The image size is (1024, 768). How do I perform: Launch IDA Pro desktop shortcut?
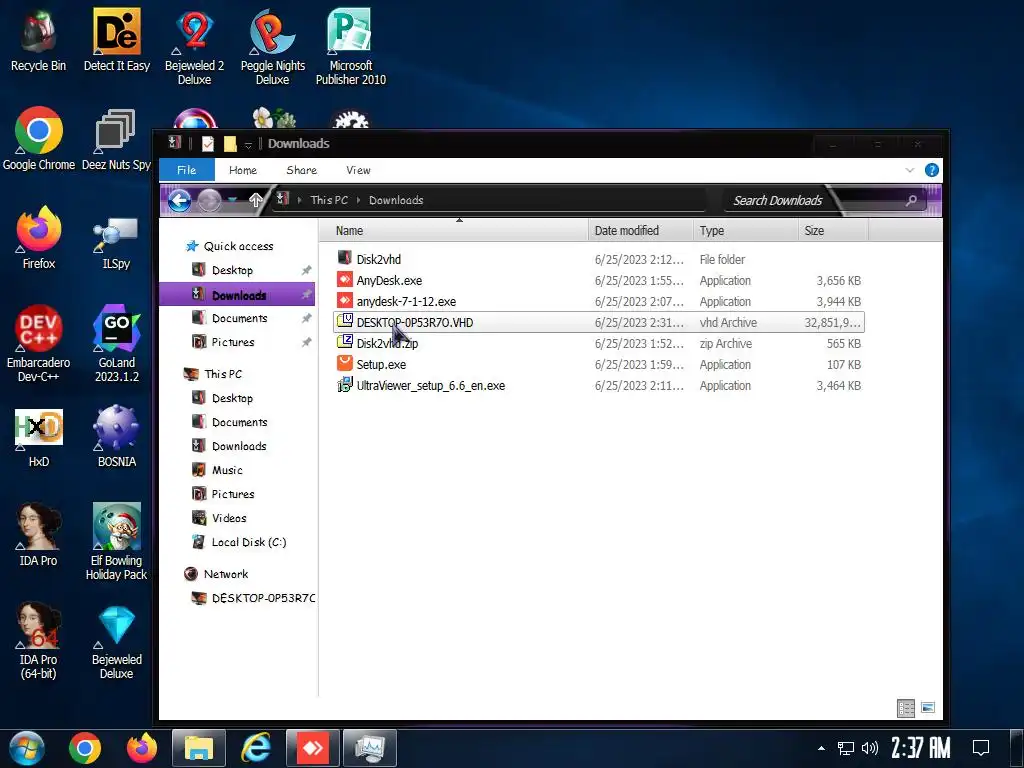pyautogui.click(x=39, y=534)
